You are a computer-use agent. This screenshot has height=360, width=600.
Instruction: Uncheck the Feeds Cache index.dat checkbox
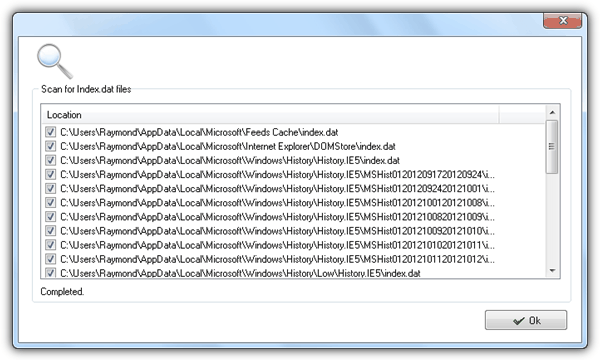51,132
